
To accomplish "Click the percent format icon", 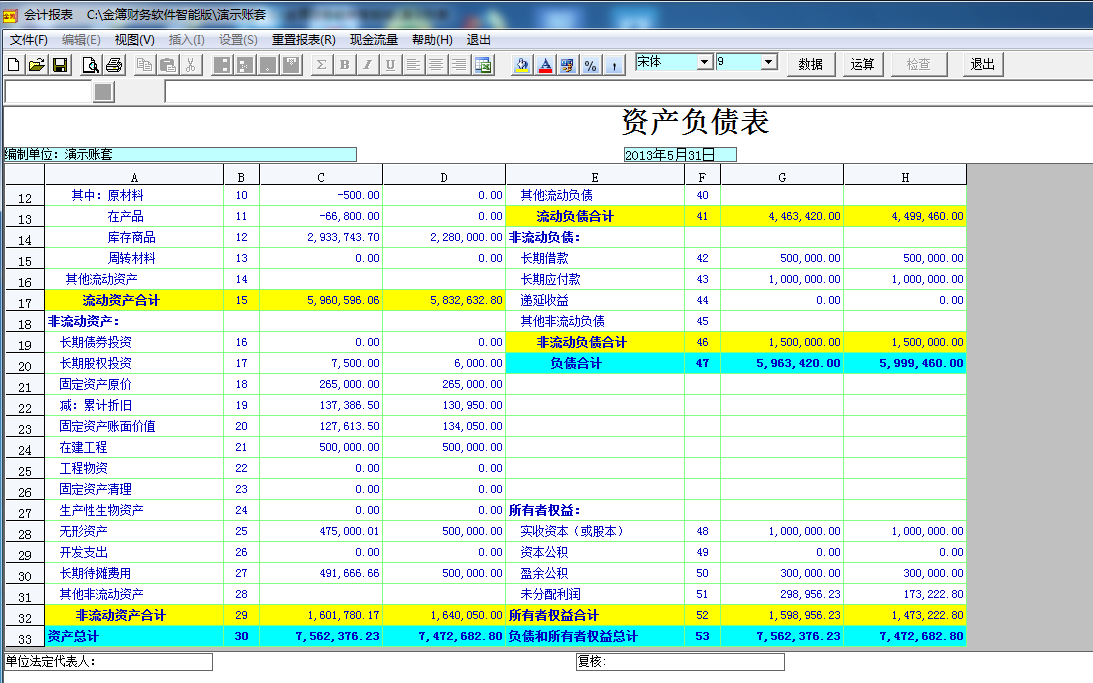I will tap(591, 65).
